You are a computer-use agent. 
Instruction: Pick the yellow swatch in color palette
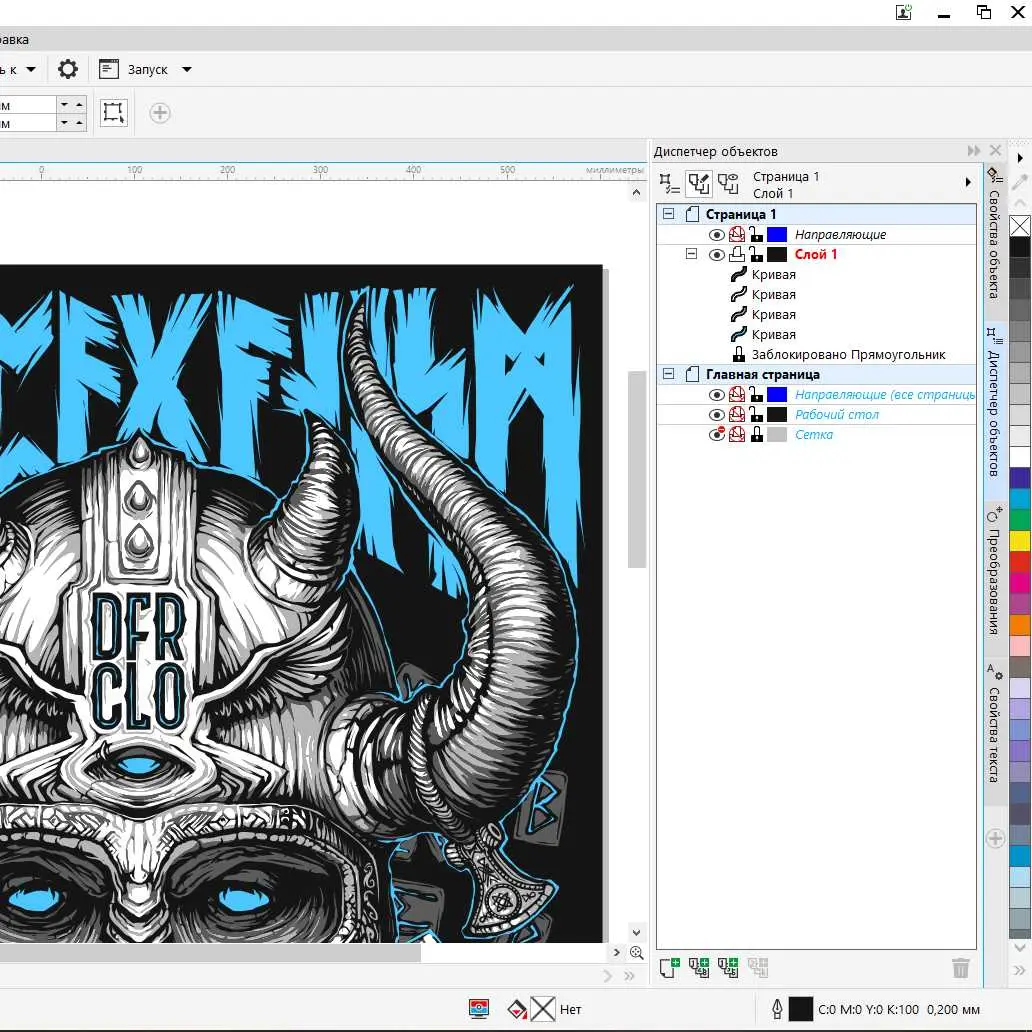1019,541
